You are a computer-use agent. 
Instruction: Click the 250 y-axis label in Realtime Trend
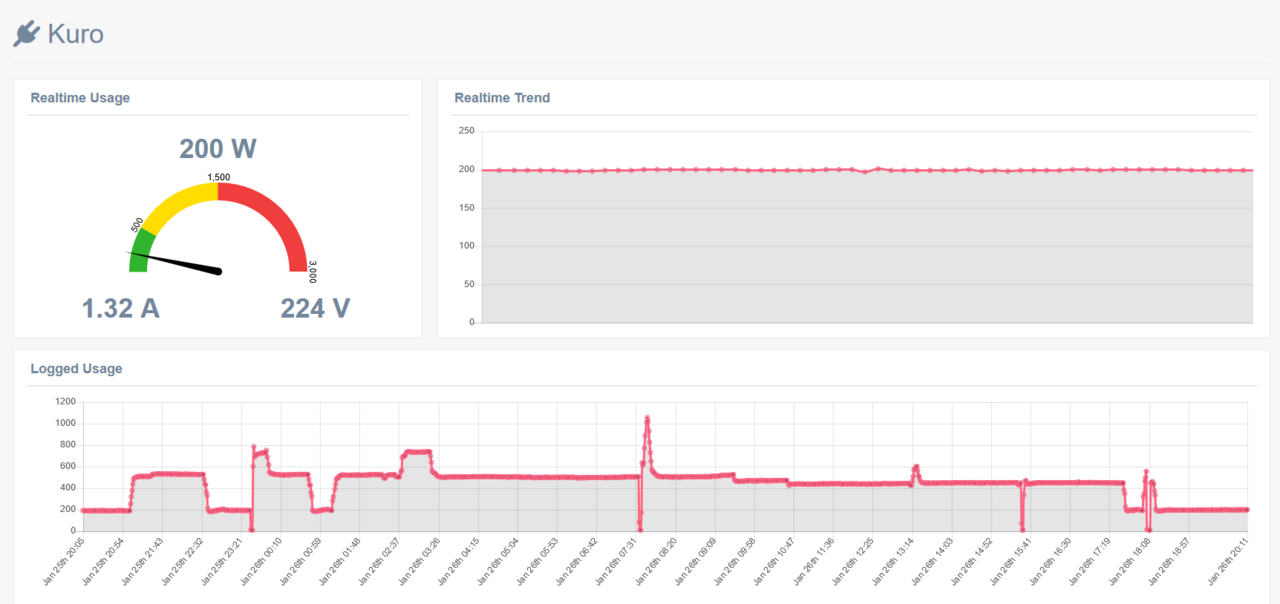coord(466,130)
